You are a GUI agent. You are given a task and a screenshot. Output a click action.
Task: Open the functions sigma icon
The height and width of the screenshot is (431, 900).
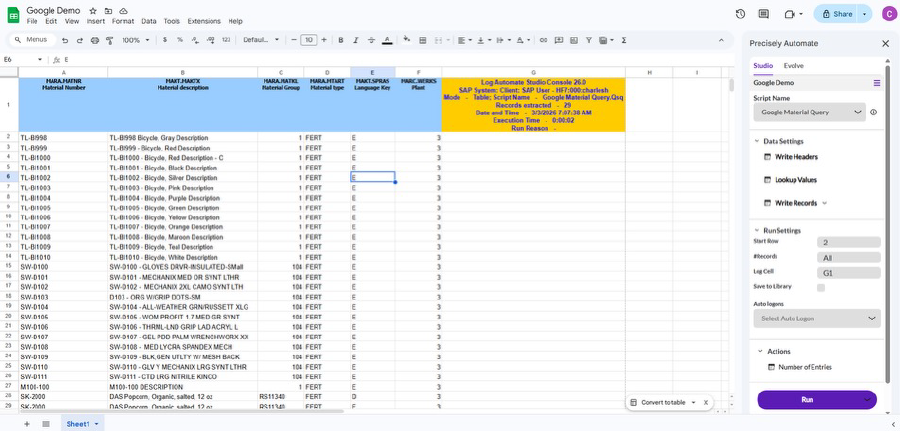coord(623,40)
